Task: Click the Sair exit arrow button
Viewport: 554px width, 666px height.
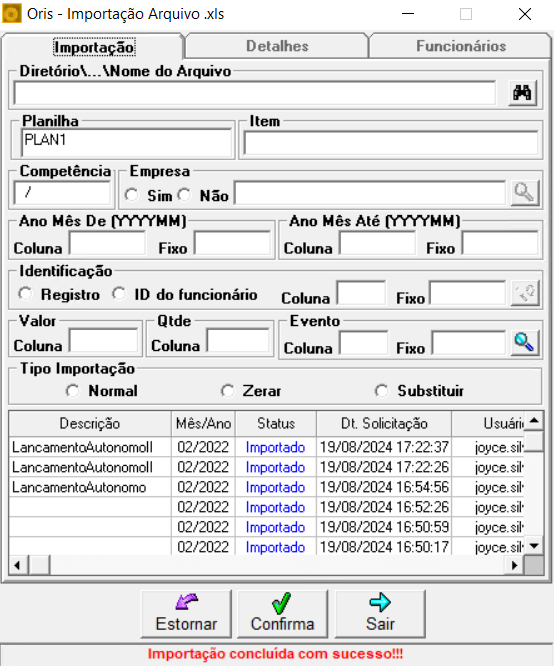Action: pyautogui.click(x=380, y=614)
